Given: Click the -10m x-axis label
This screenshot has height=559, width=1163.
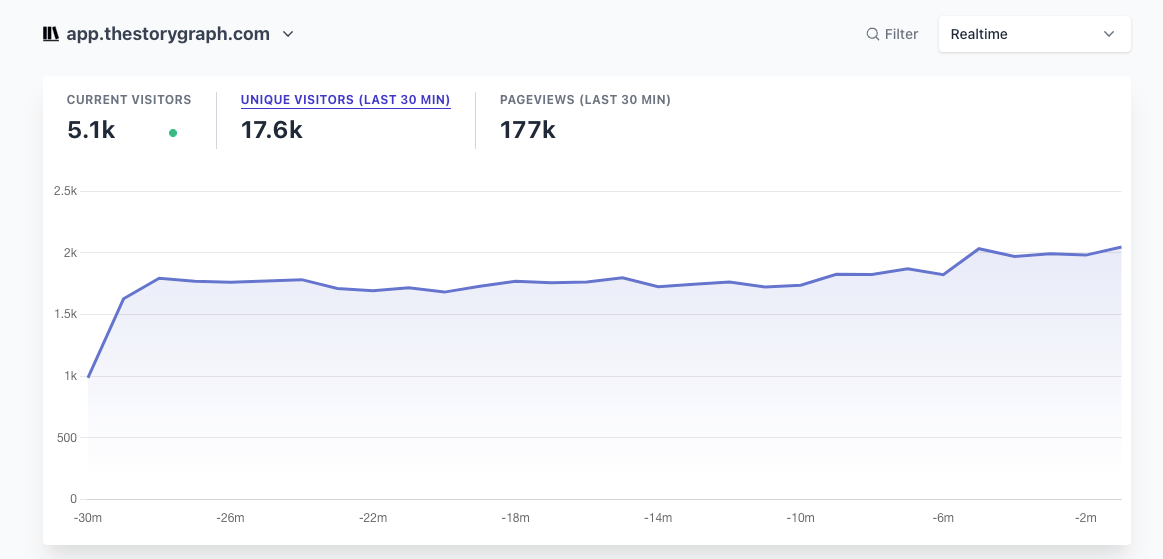Looking at the screenshot, I should click(x=800, y=517).
